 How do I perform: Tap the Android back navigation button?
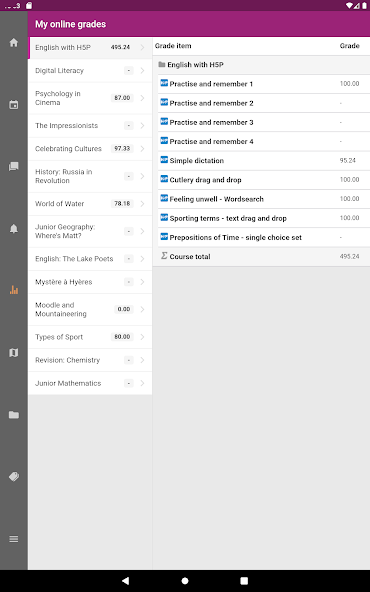[x=126, y=581]
